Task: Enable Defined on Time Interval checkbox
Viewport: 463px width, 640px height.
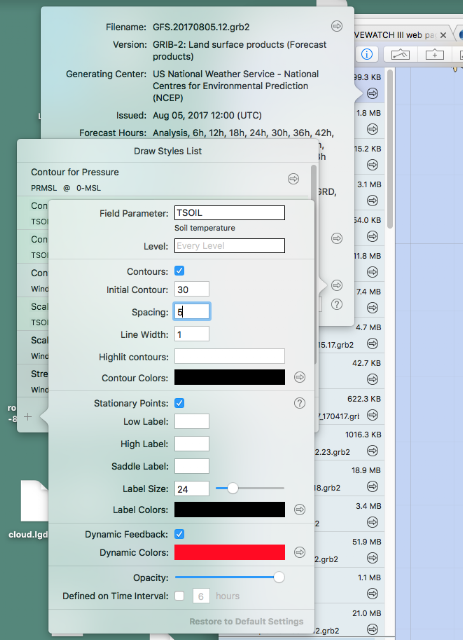Action: pyautogui.click(x=179, y=596)
